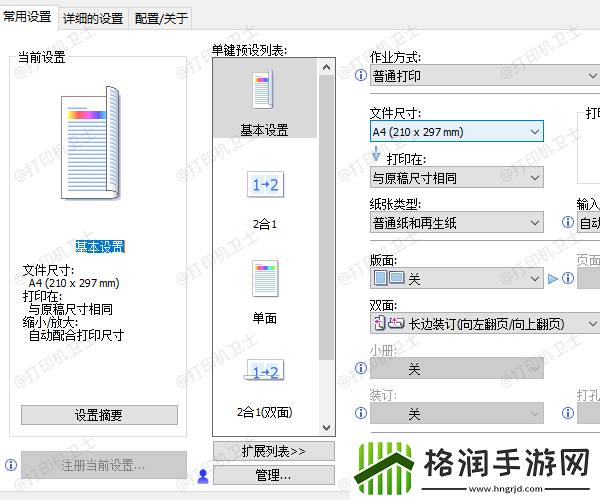Expand the 文件尺寸 A4 dropdown

(457, 132)
